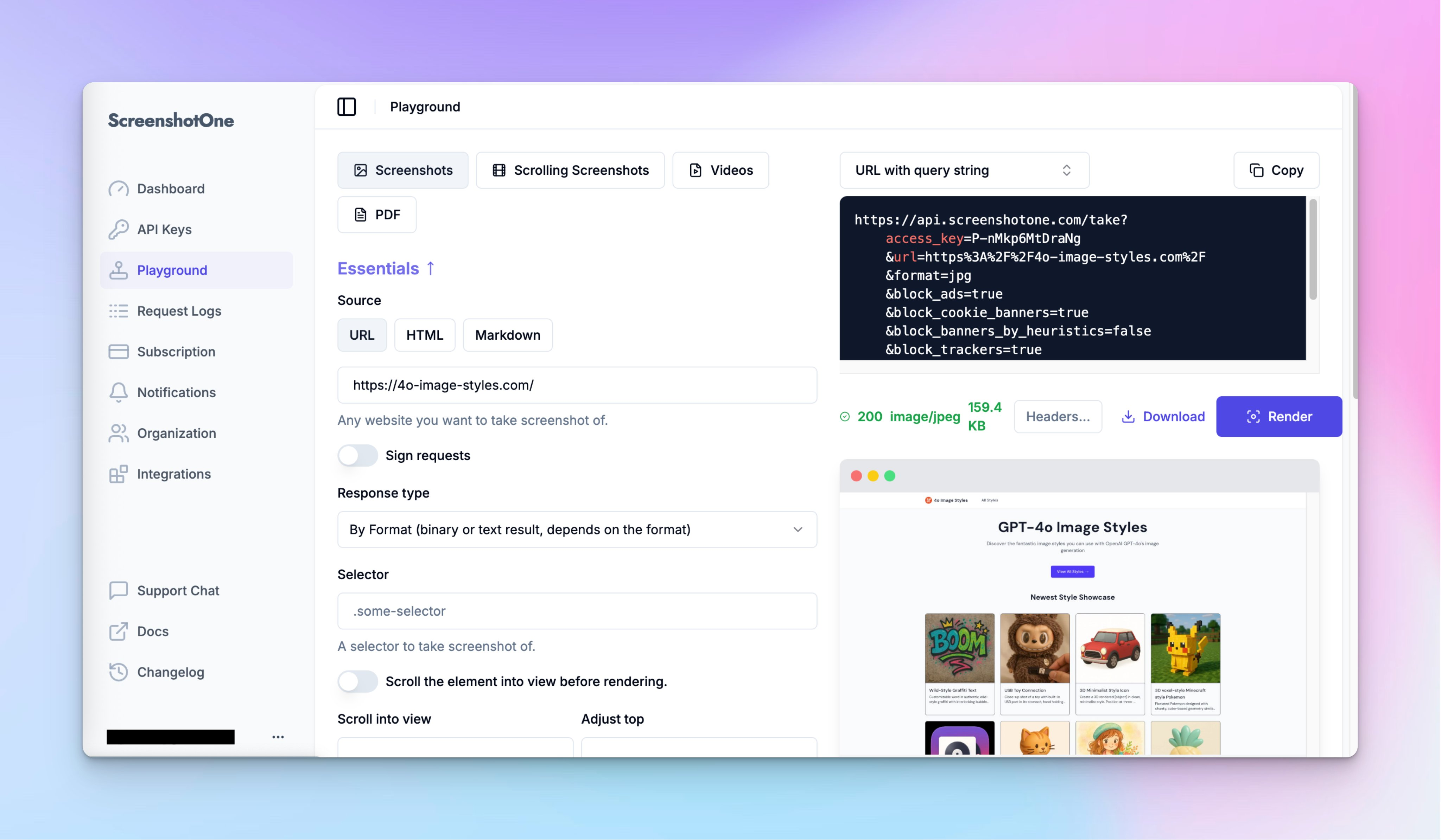
Task: Click the three-dots account menu
Action: point(278,737)
